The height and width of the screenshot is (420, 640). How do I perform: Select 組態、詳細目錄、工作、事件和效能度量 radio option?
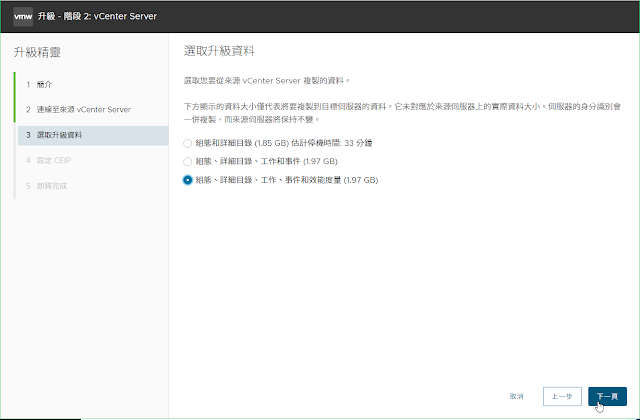coord(187,180)
